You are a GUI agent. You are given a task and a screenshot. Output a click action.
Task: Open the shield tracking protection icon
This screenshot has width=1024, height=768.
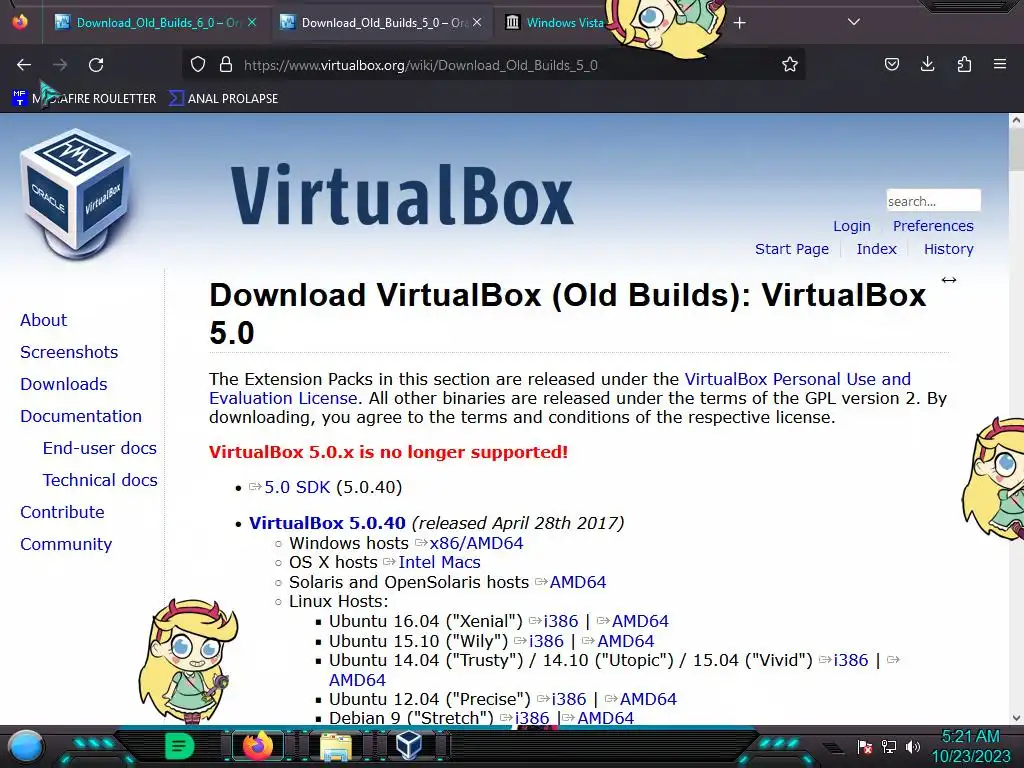(x=198, y=65)
